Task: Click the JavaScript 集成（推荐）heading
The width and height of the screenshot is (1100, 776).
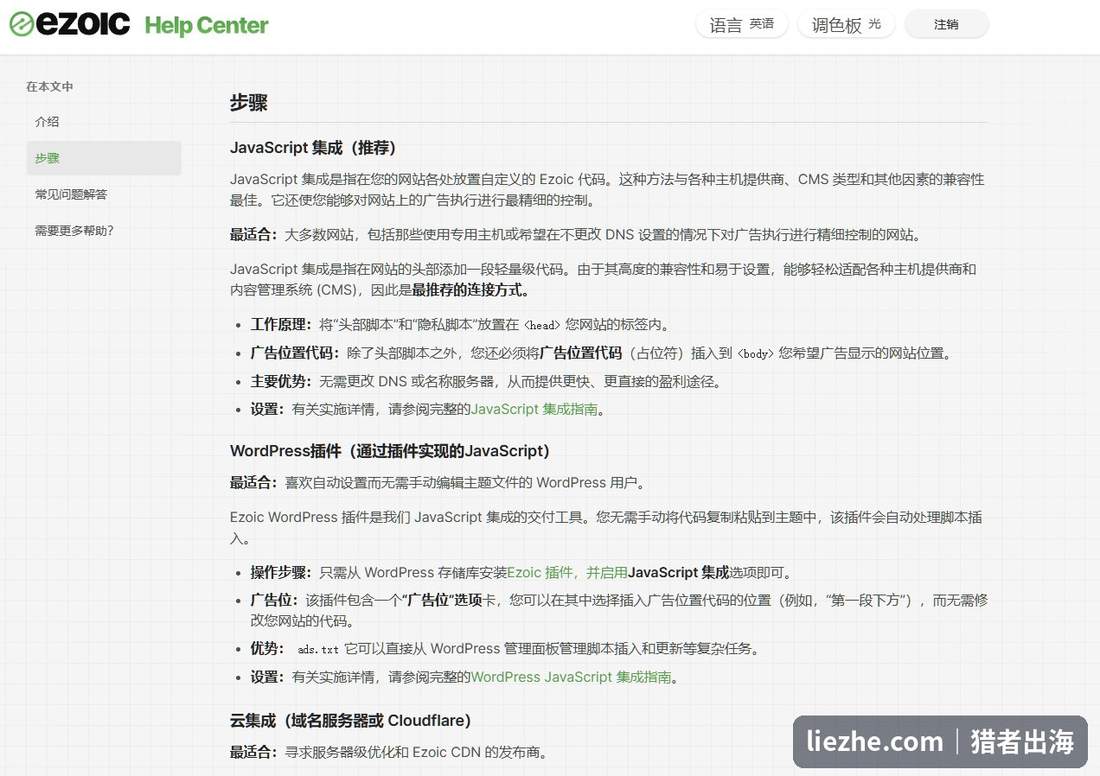Action: coord(313,148)
